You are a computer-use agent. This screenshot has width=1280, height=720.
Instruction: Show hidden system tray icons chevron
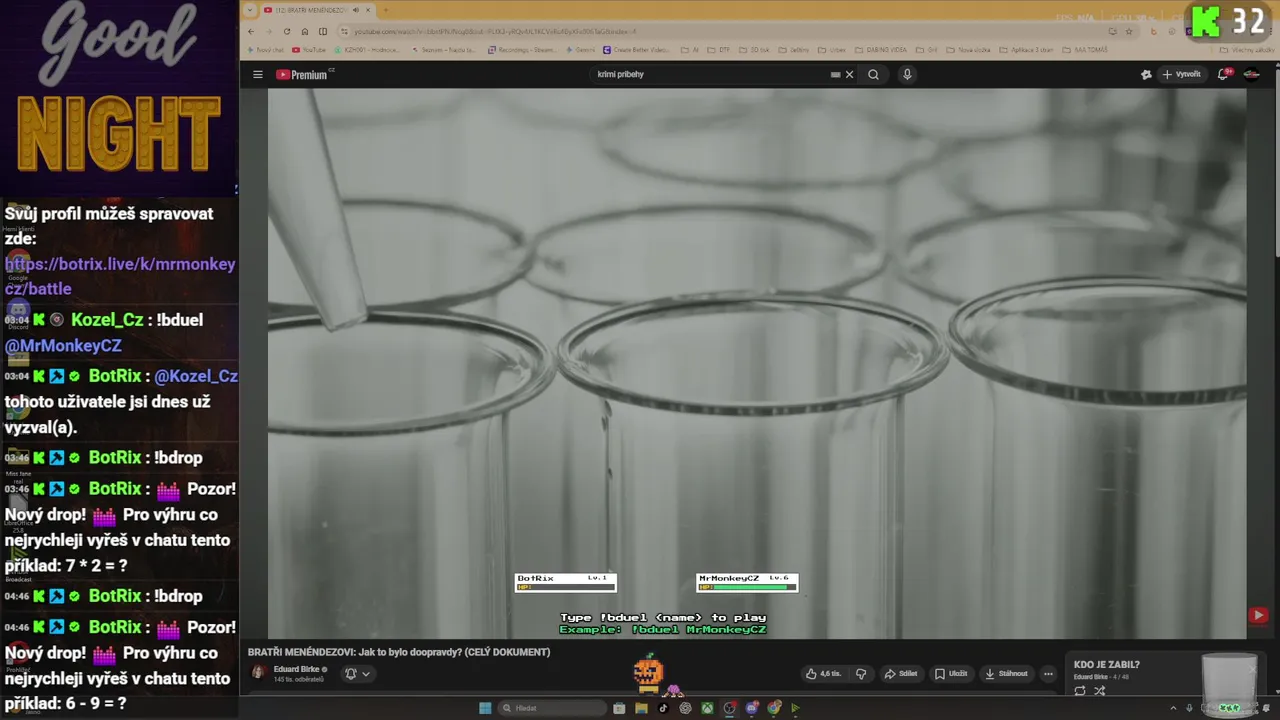tap(1173, 708)
